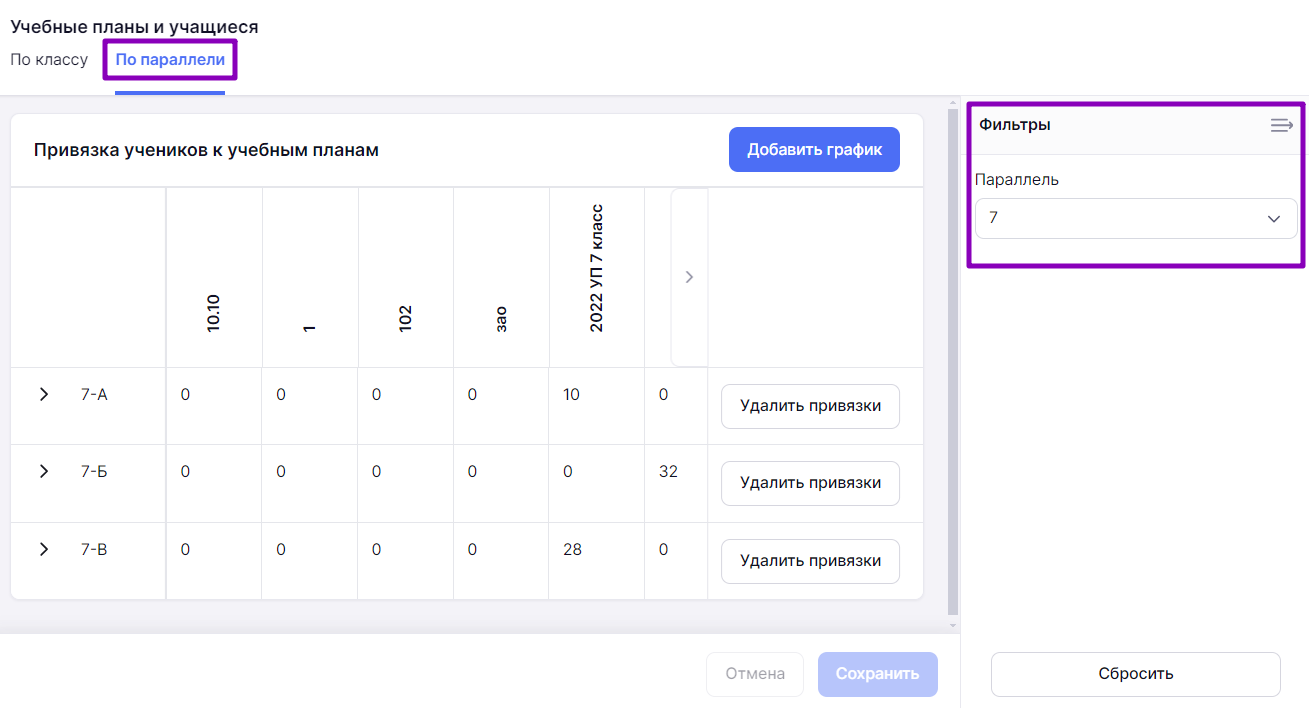Click the 7-А class name

(x=94, y=394)
